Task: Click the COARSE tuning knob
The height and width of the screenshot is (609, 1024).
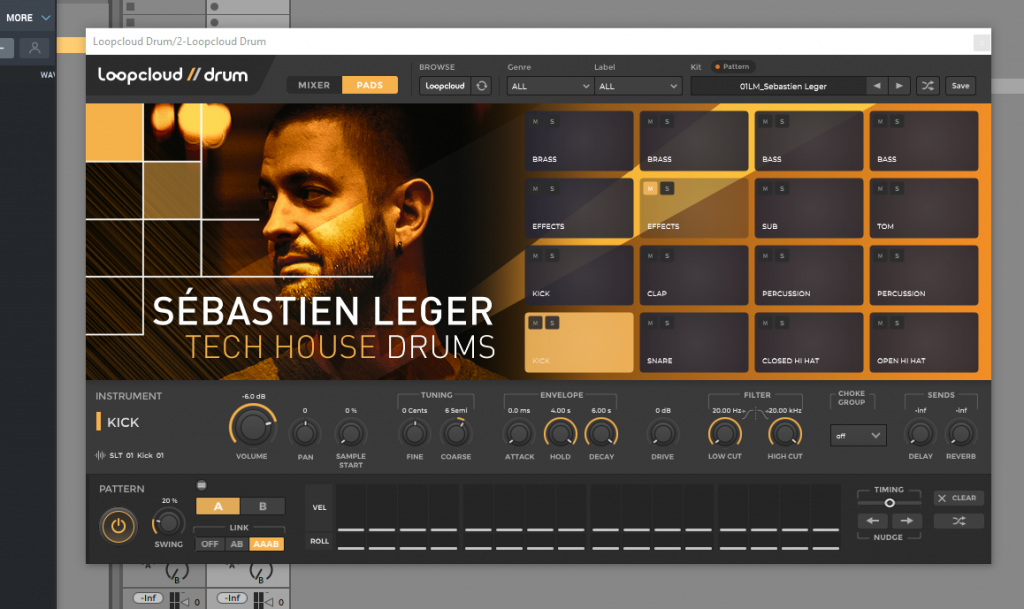Action: click(x=456, y=433)
